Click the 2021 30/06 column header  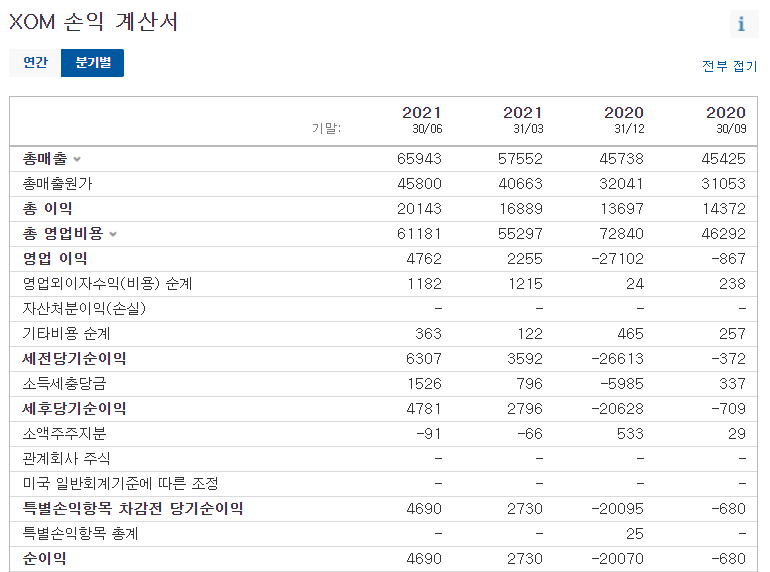(422, 120)
